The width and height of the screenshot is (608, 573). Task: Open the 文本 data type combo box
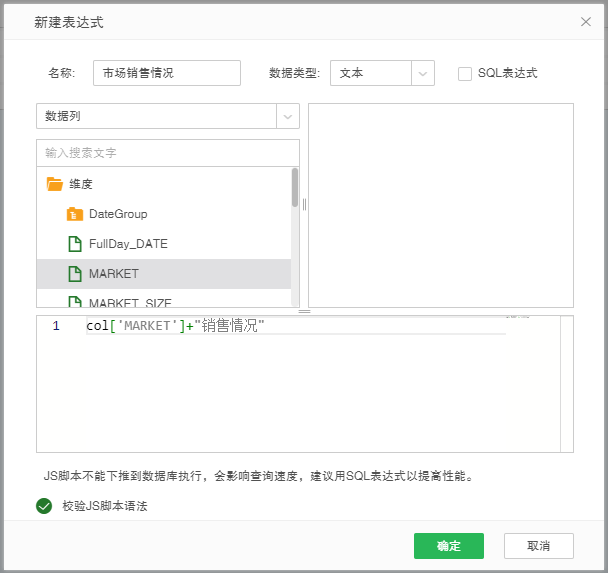(371, 73)
